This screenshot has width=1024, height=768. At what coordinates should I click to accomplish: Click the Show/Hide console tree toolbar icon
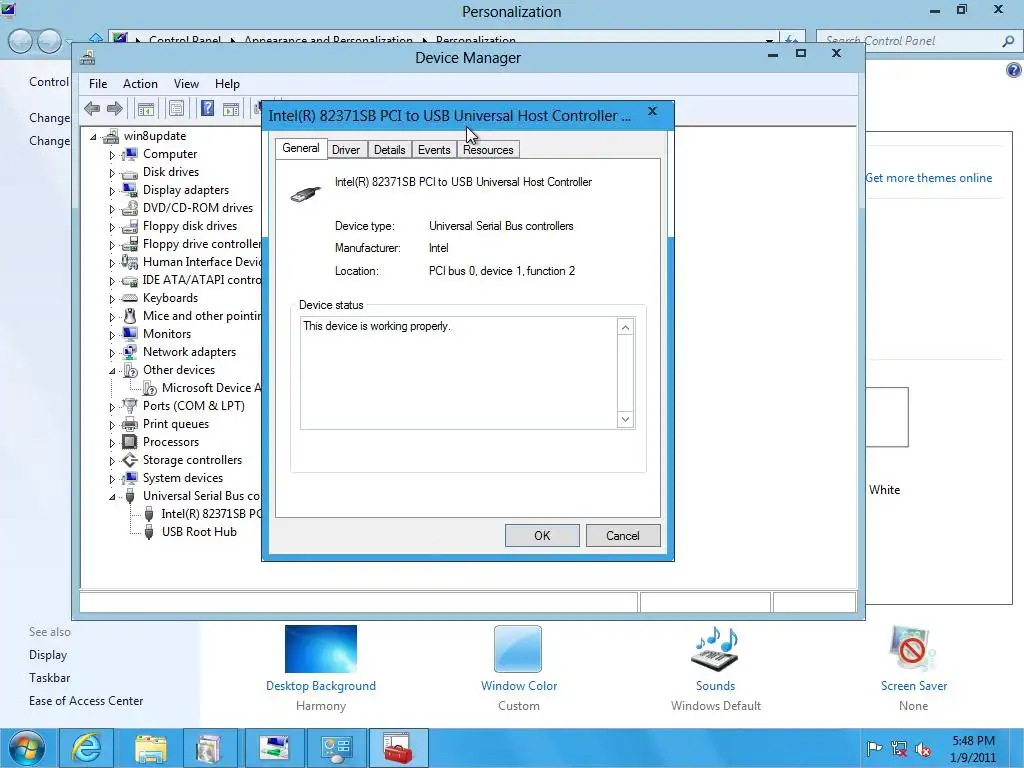point(146,108)
